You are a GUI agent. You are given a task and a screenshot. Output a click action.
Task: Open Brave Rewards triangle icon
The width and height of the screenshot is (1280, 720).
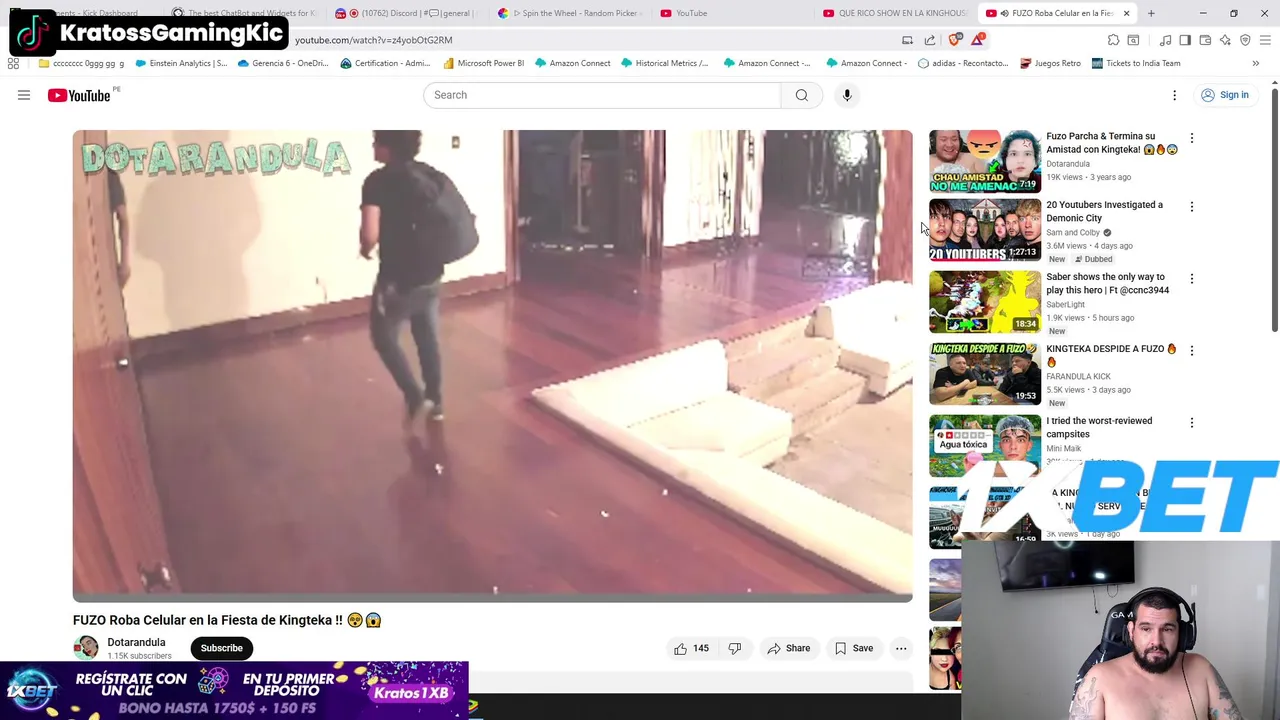(x=978, y=40)
